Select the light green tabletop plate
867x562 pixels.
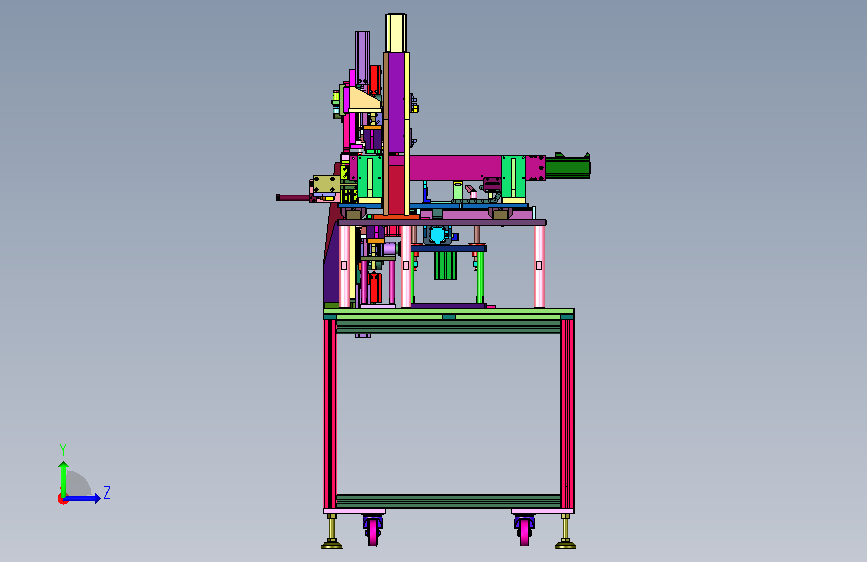[448, 312]
